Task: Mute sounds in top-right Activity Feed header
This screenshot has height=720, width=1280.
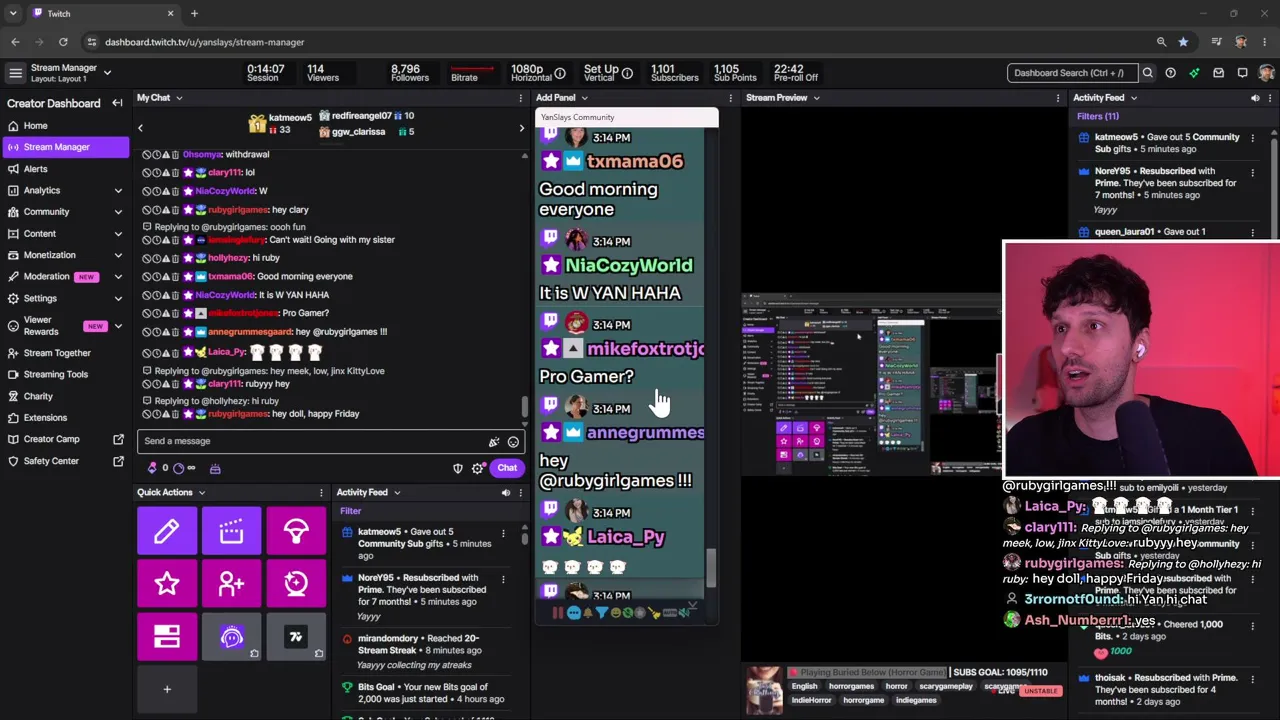Action: (1255, 98)
